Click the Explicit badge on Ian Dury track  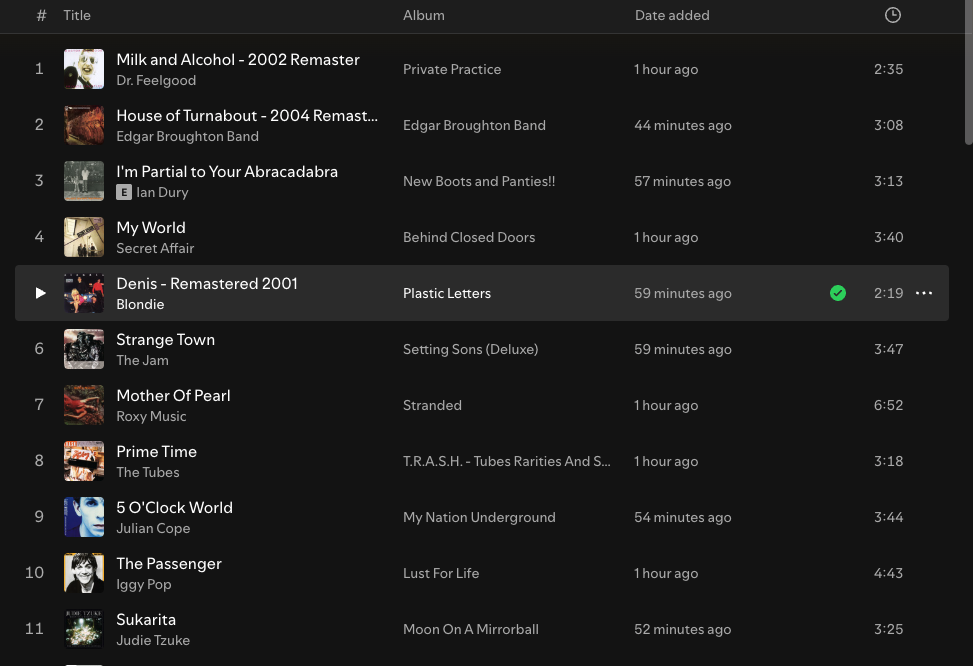pos(124,192)
